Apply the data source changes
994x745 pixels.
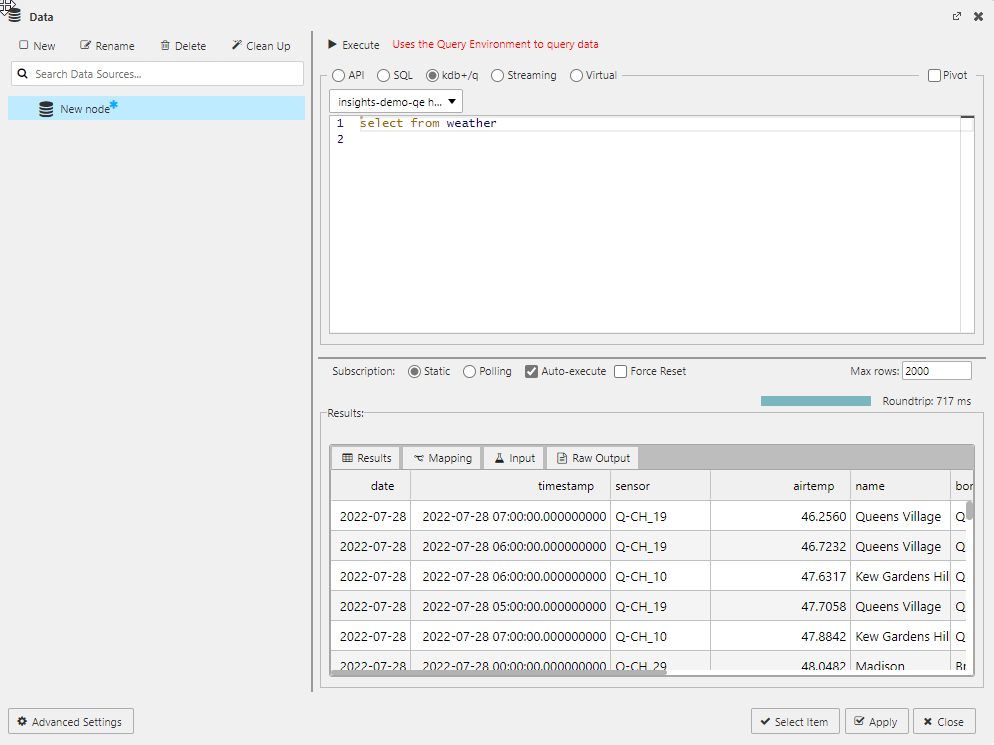coord(877,721)
